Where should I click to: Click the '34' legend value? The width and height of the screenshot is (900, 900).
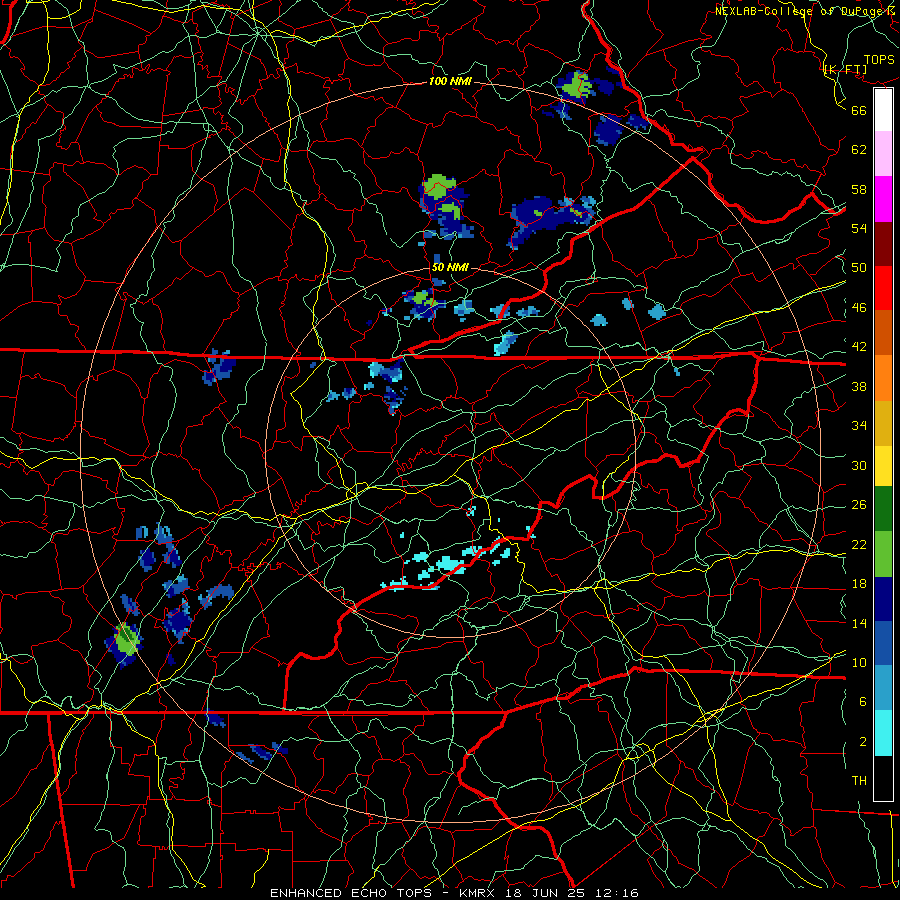pos(859,426)
